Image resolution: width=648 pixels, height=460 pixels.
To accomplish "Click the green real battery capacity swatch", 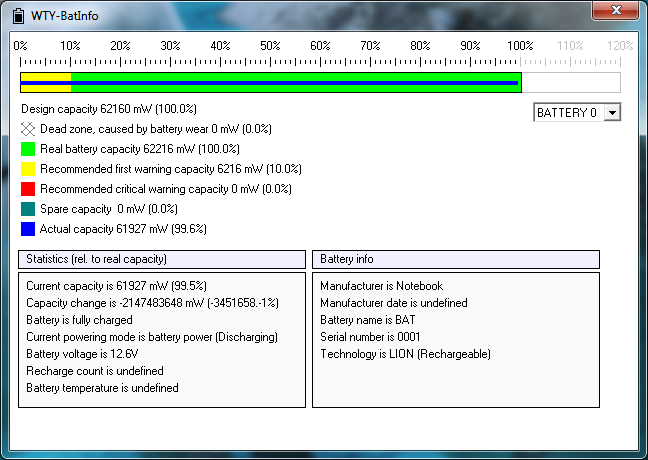I will 28,149.
